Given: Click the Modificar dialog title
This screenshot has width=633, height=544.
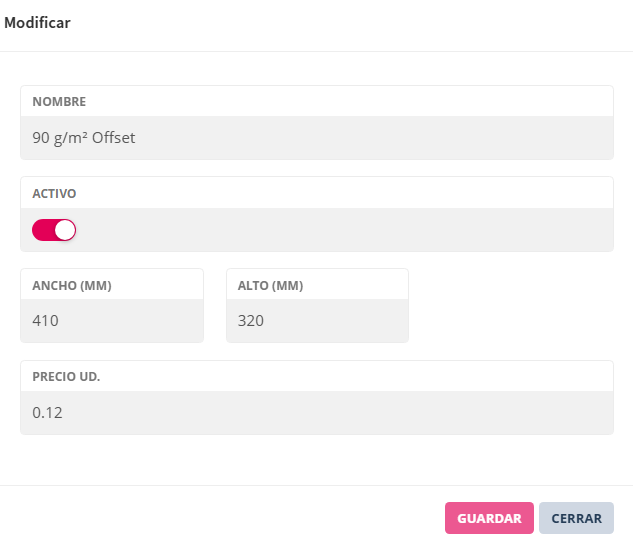Looking at the screenshot, I should 37,22.
